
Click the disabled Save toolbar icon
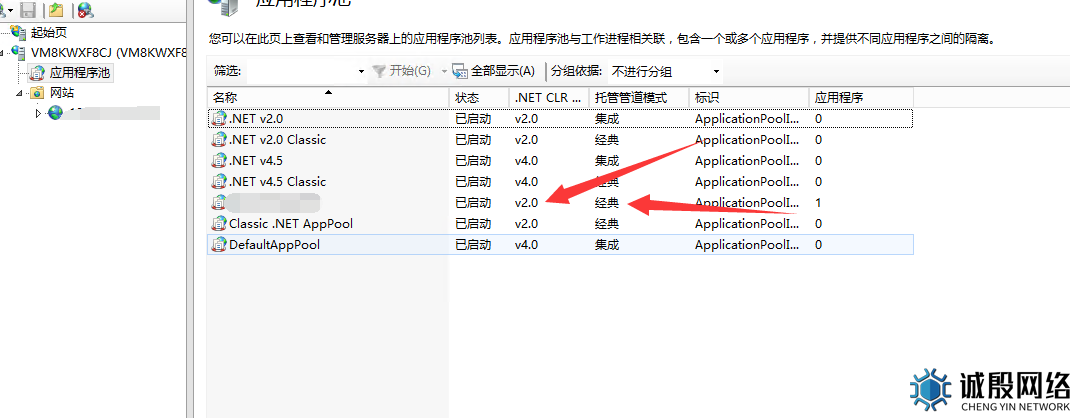tap(28, 9)
